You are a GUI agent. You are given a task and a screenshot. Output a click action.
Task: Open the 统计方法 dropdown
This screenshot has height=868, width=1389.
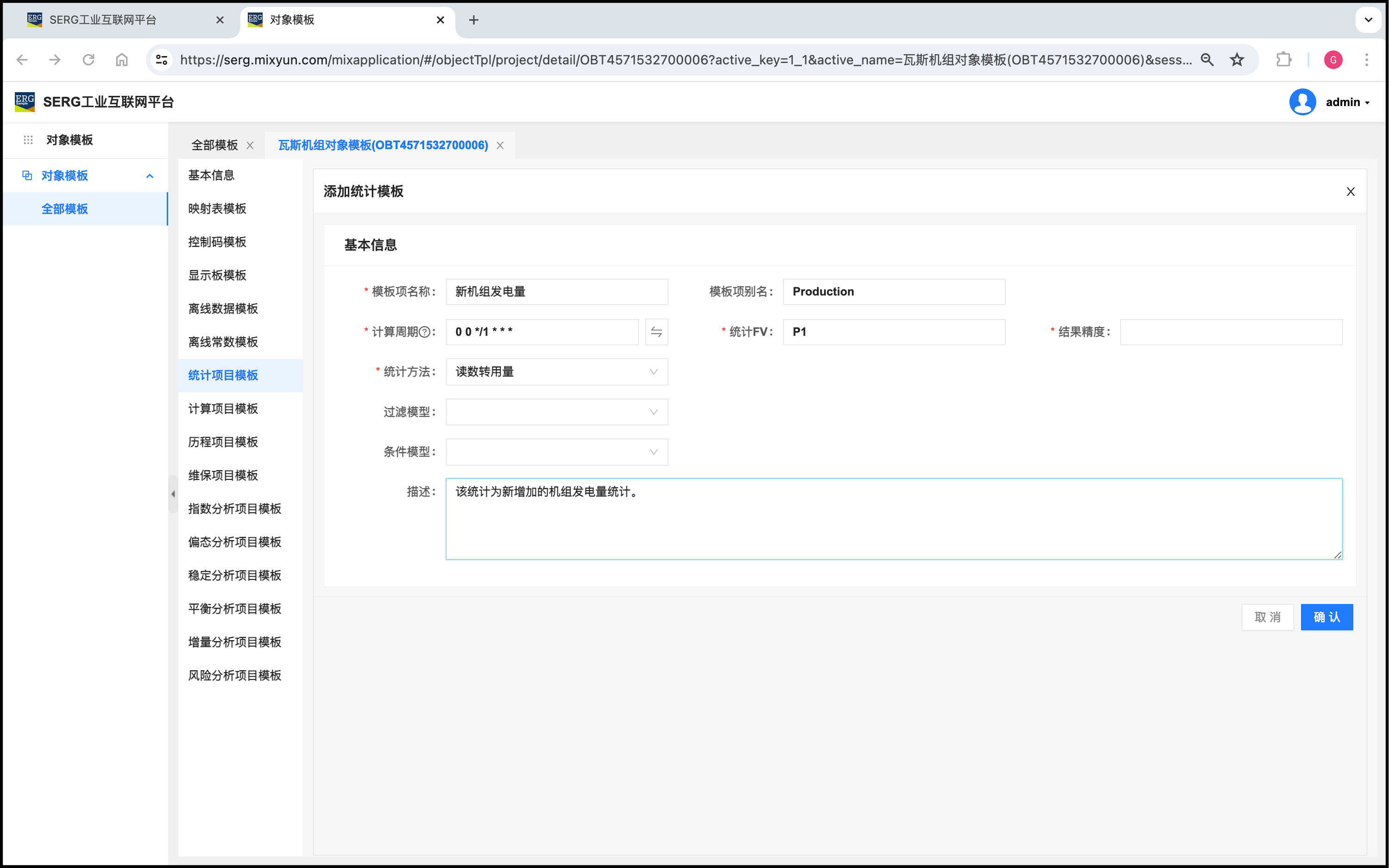coord(556,372)
